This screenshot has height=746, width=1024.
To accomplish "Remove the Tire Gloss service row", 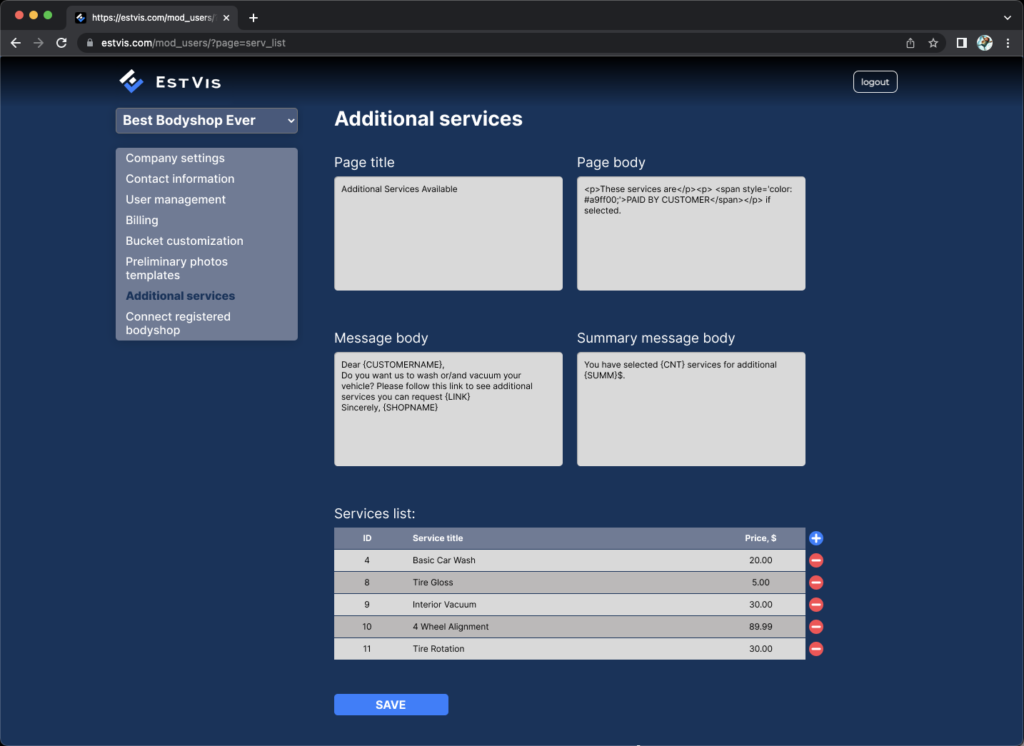I will tap(816, 583).
